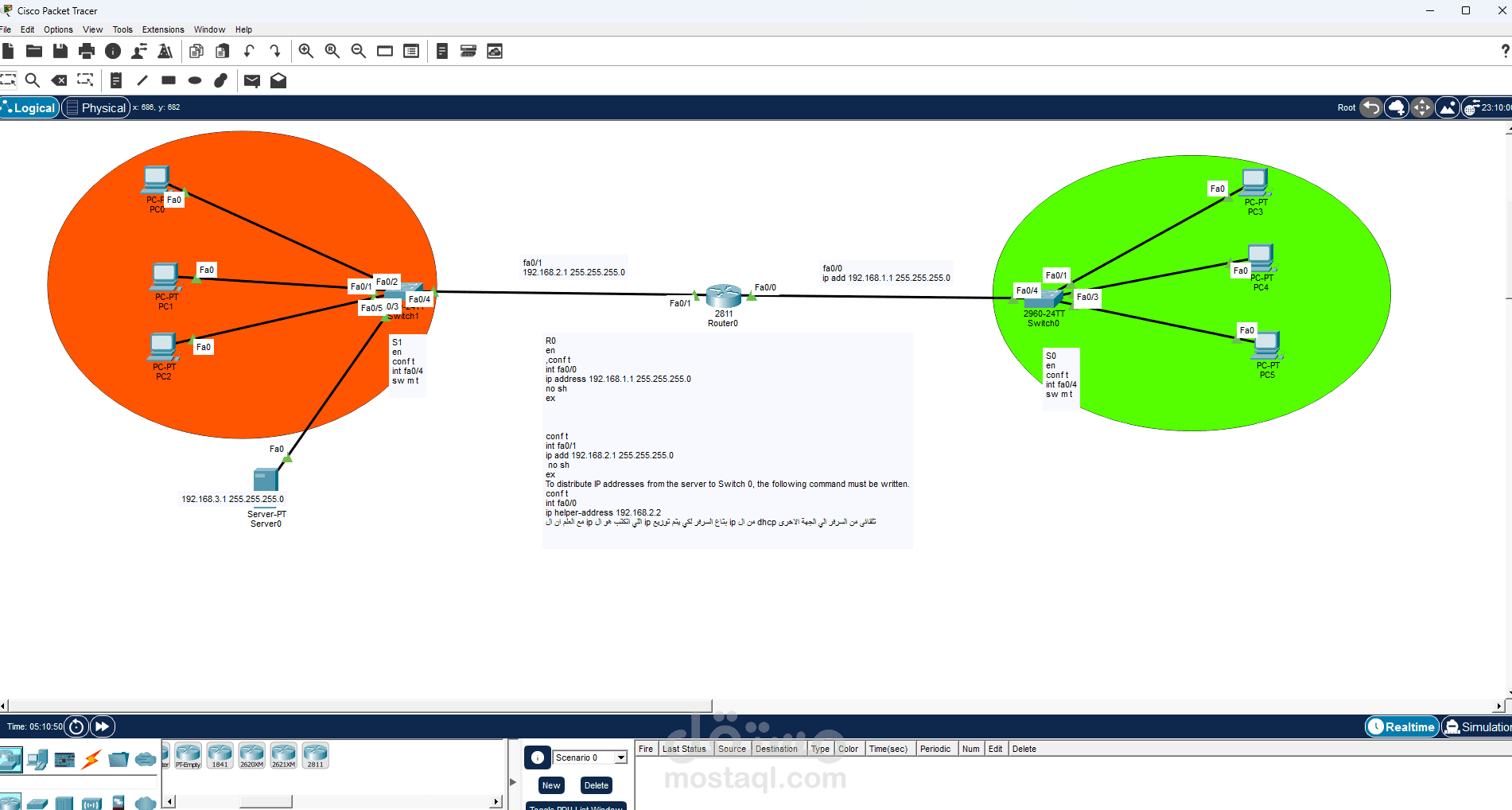The height and width of the screenshot is (810, 1512).
Task: Open the Tools menu
Action: 122,29
